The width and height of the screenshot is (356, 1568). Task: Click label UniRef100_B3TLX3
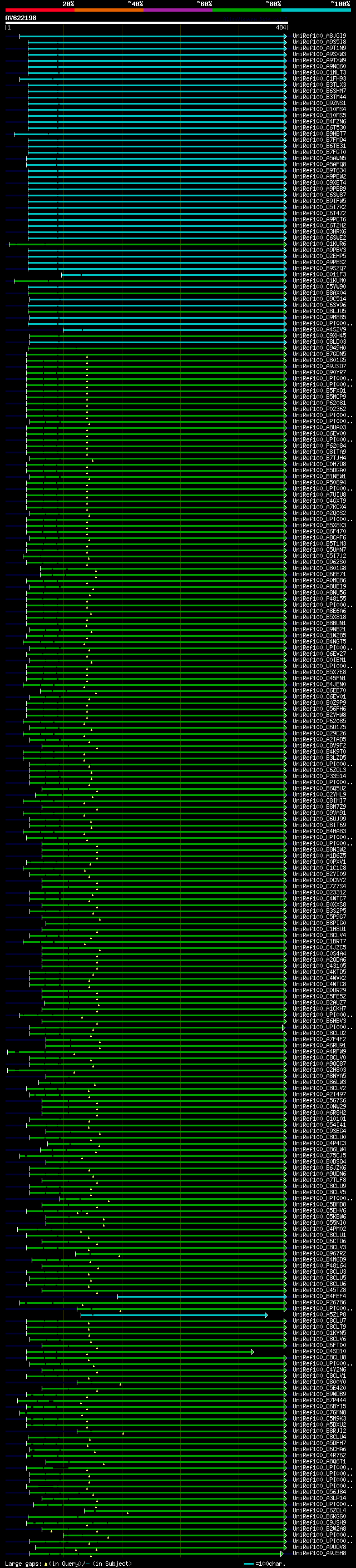pyautogui.click(x=319, y=85)
